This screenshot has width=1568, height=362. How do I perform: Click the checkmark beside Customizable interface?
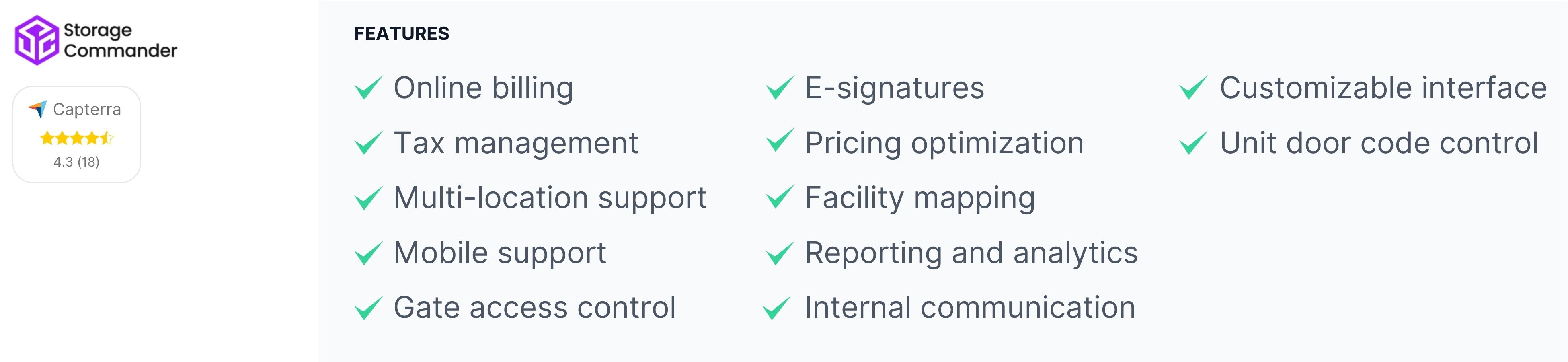(1193, 88)
